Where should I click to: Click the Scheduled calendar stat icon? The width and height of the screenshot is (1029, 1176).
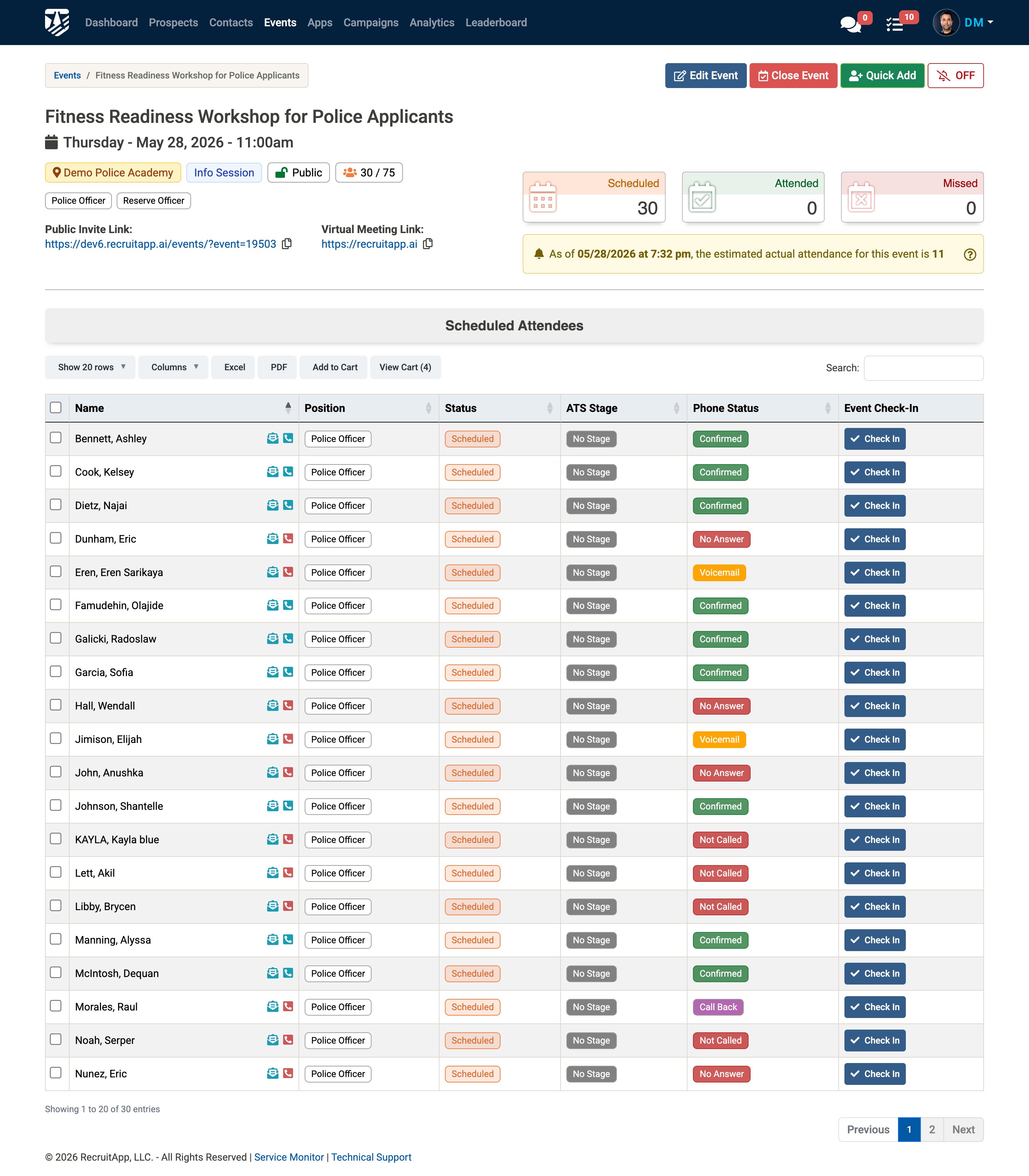[542, 197]
